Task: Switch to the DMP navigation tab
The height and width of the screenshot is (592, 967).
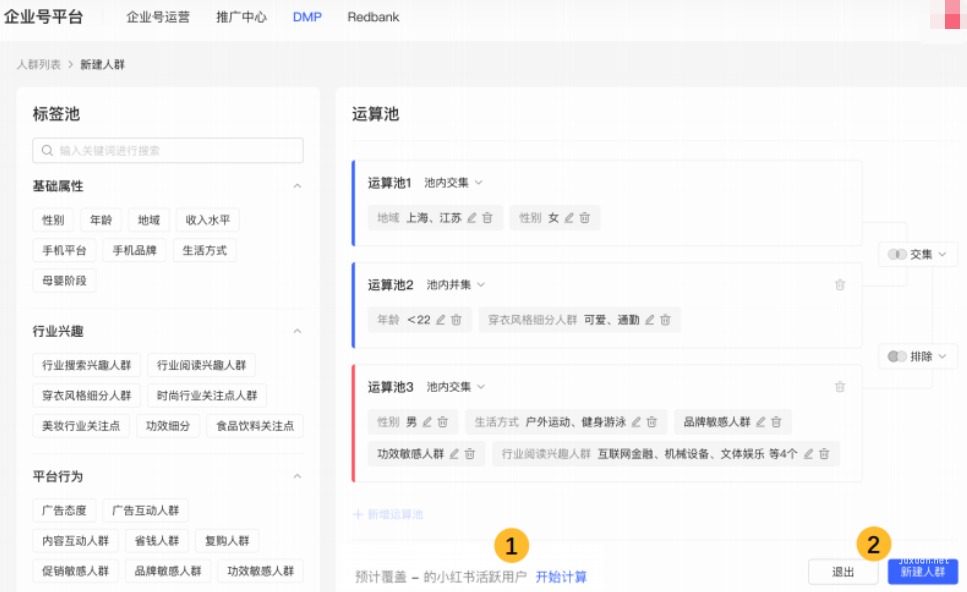Action: [x=306, y=16]
